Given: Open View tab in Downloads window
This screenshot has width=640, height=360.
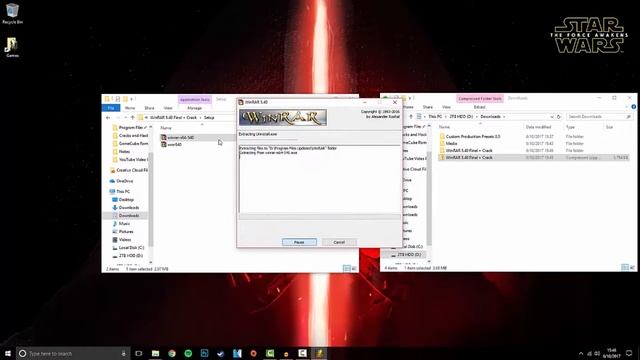Looking at the screenshot, I should click(x=446, y=107).
